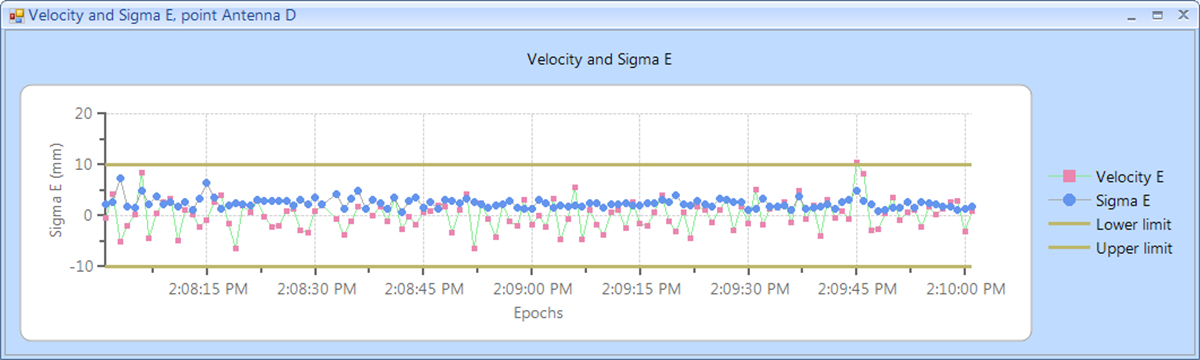Click the y-axis value 0

(x=88, y=215)
